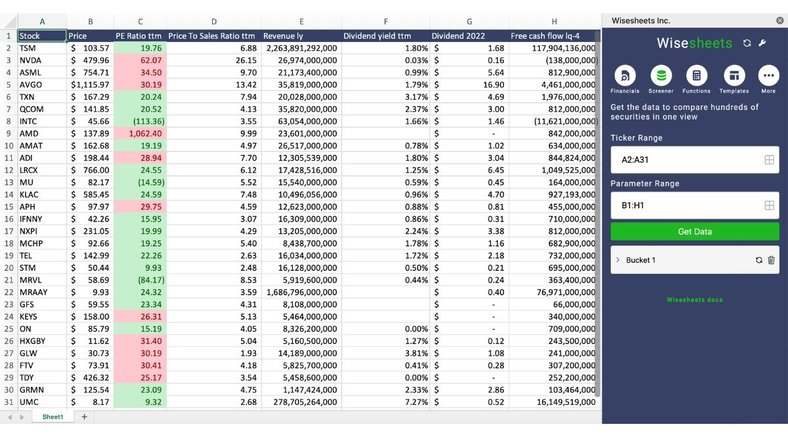Open the wrench settings icon
This screenshot has width=788, height=435.
click(x=762, y=43)
